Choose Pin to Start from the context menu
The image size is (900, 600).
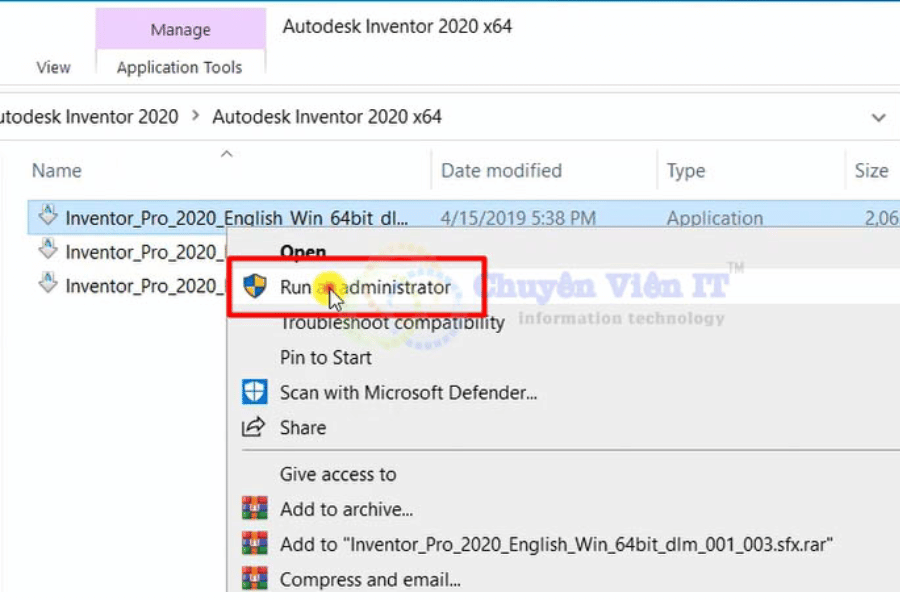pos(325,358)
